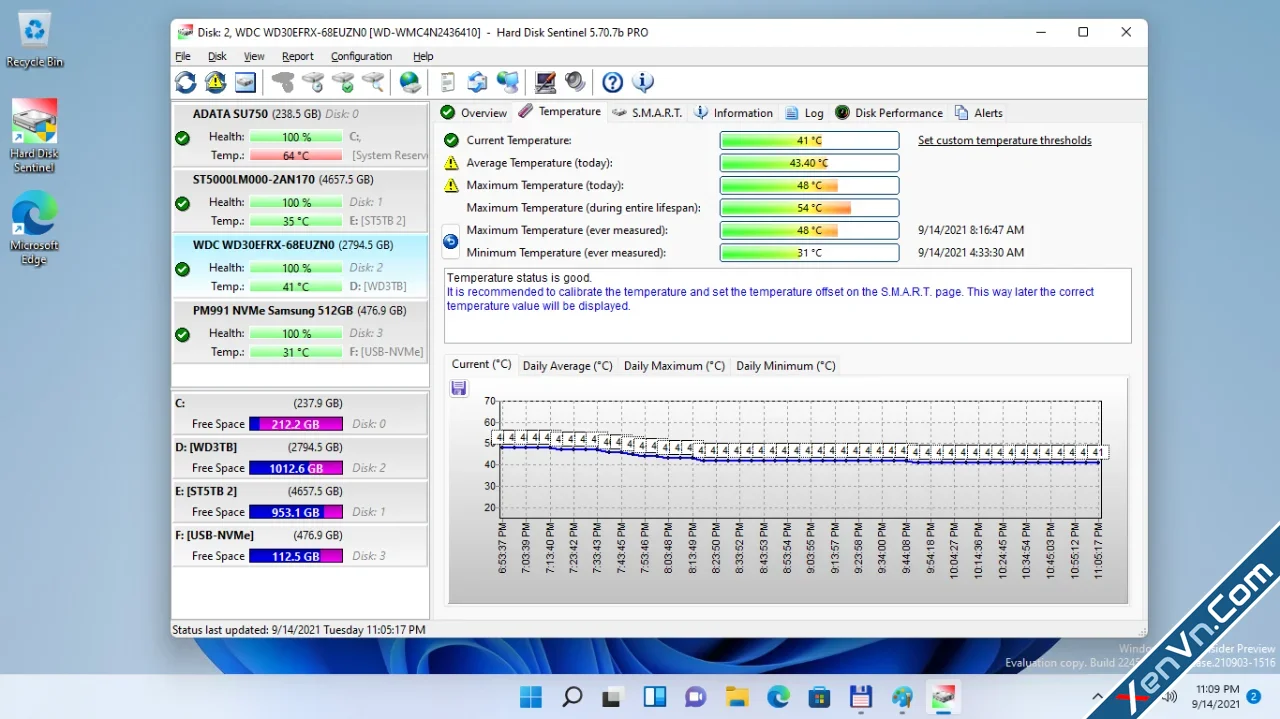Click the Recycle Bin desktop icon
The height and width of the screenshot is (719, 1280).
coord(34,40)
